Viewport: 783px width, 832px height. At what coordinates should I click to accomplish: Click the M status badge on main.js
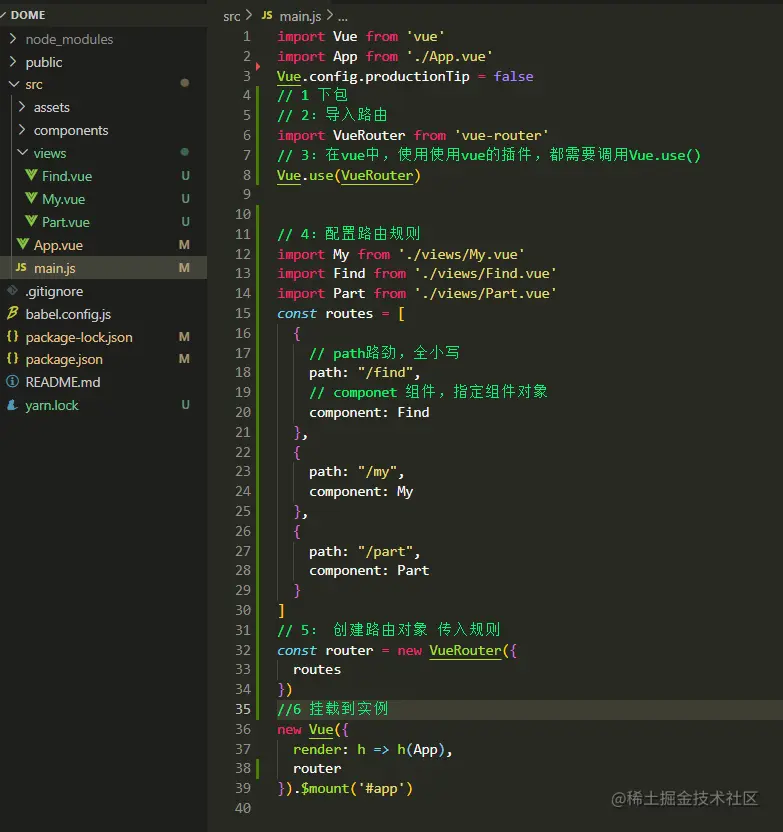184,267
